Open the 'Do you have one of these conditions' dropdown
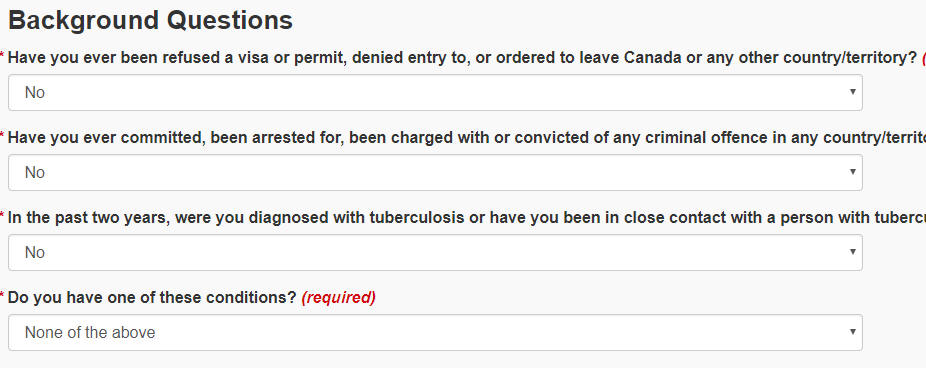Screen dimensions: 926x368 (435, 333)
